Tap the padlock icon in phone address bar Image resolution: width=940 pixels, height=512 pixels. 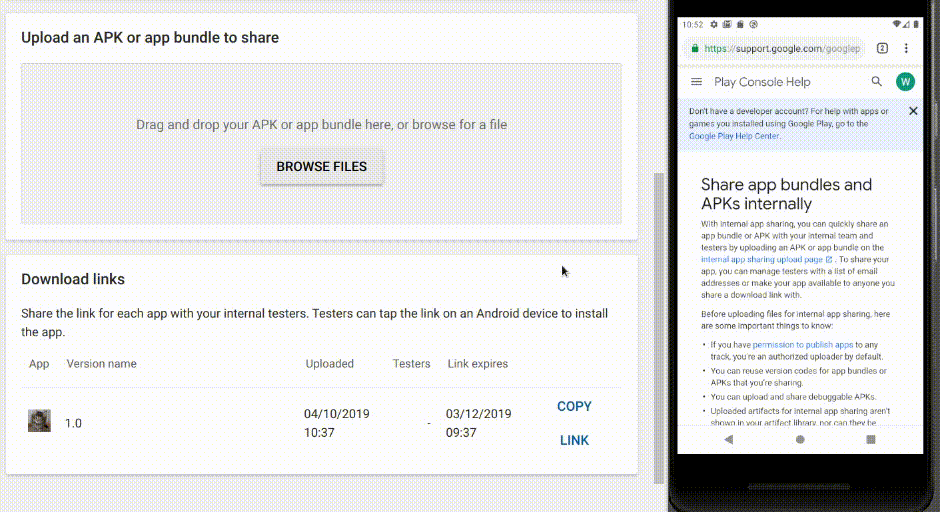tap(695, 49)
